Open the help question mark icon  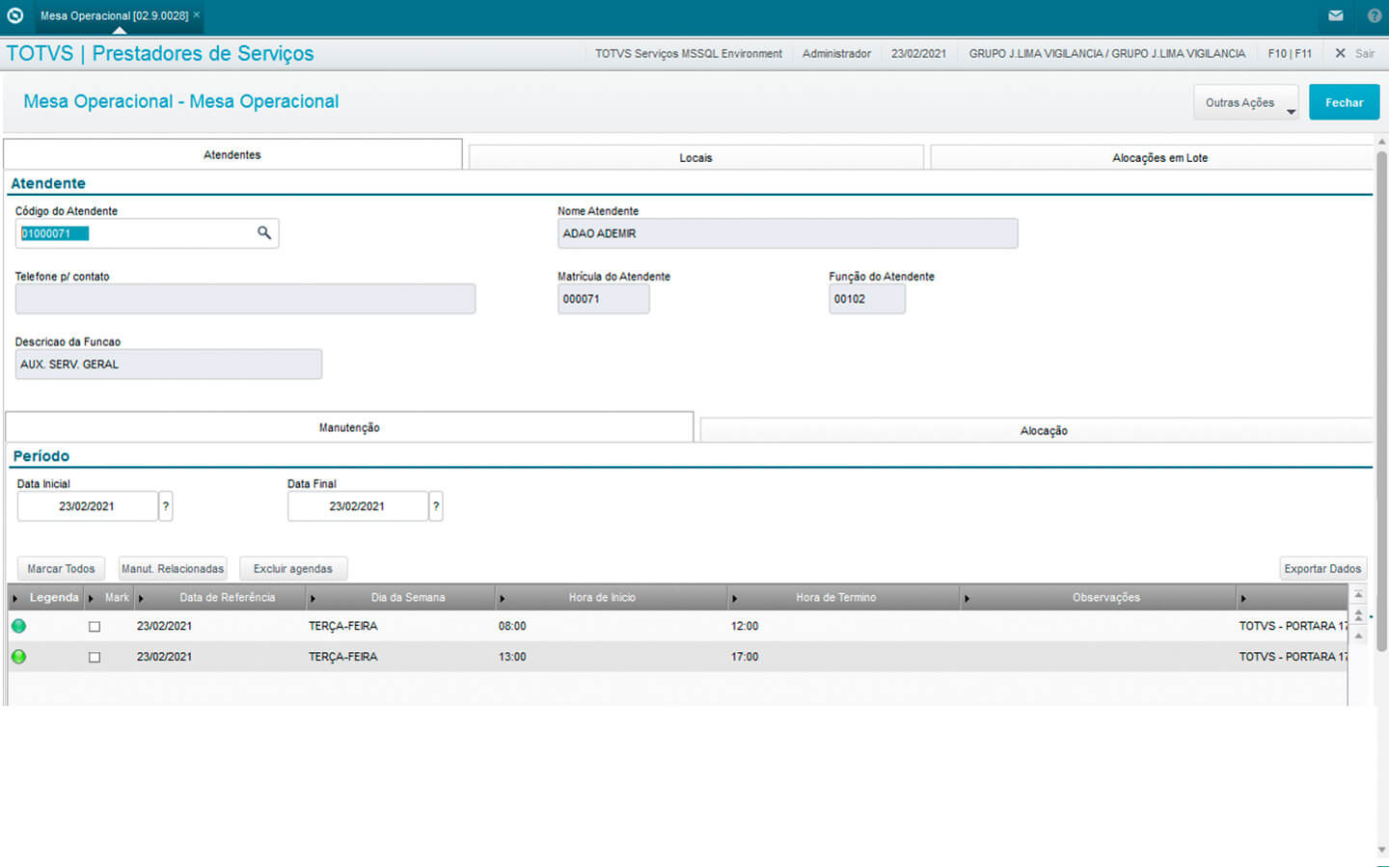[x=1375, y=15]
